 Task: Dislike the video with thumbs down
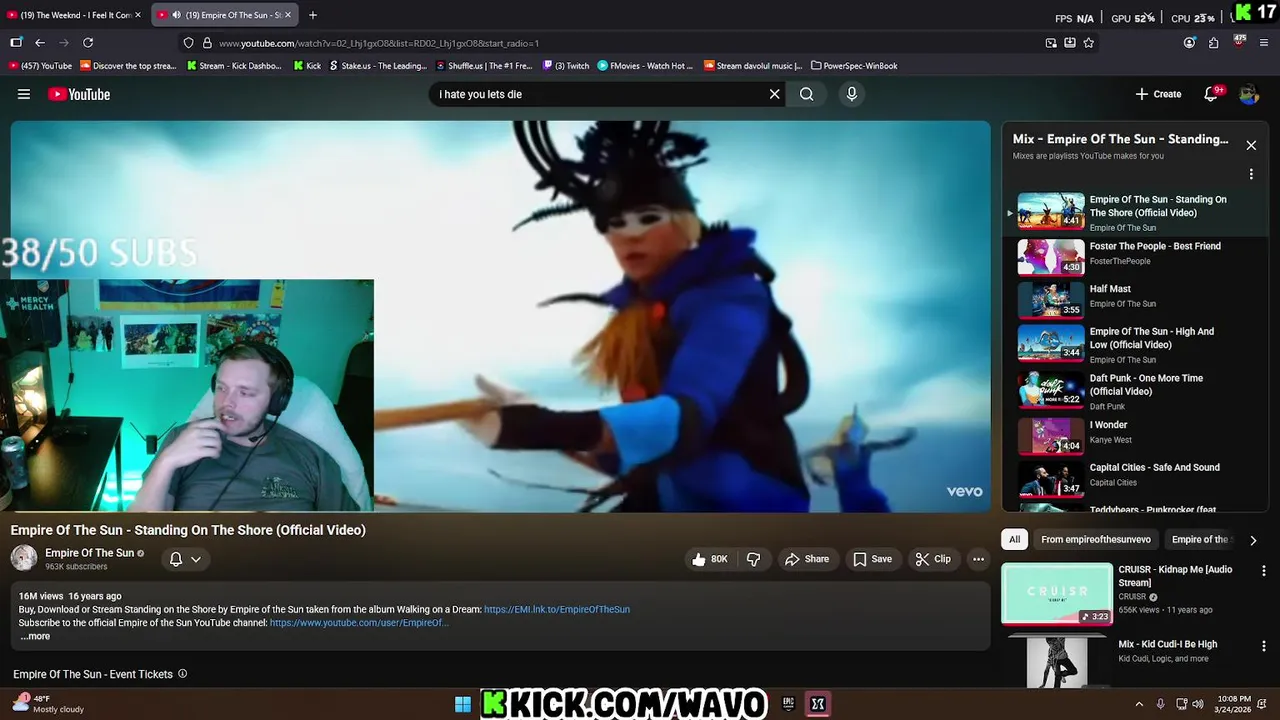click(754, 559)
